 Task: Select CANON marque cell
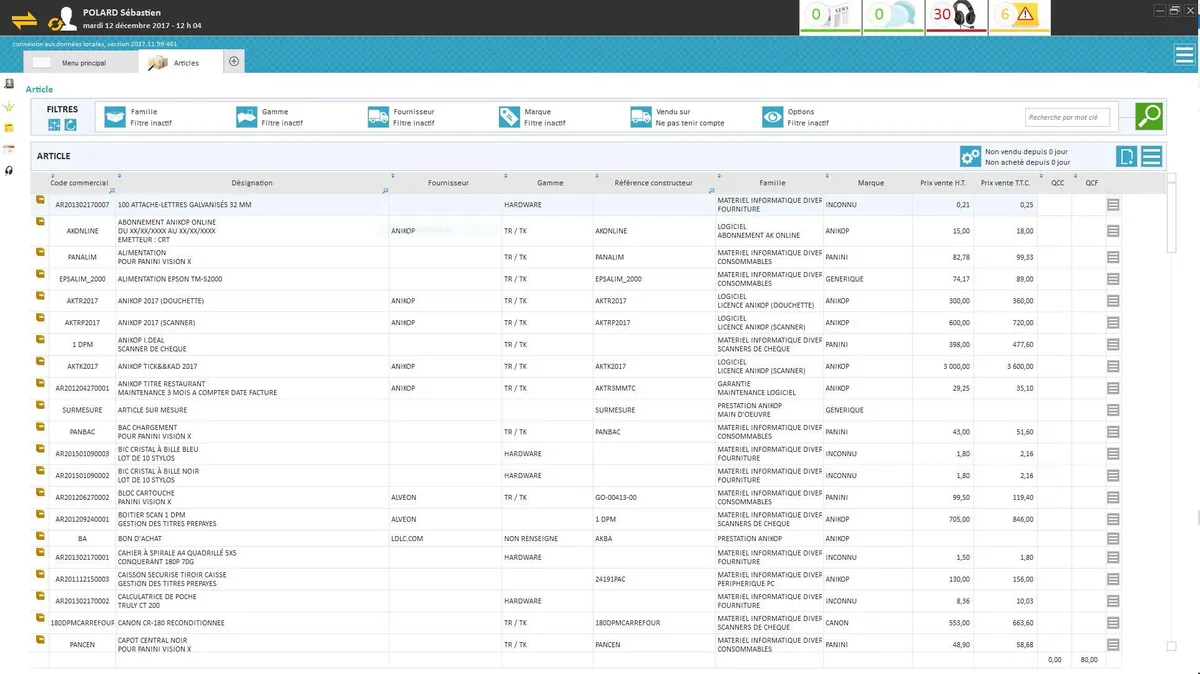tap(866, 622)
